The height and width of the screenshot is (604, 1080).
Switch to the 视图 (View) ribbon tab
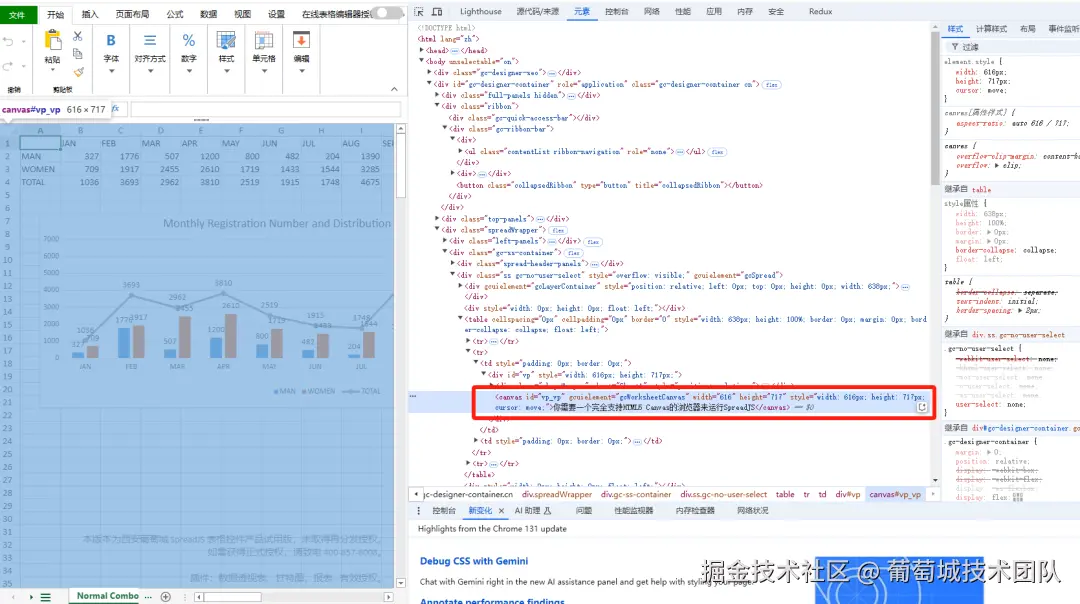(242, 14)
